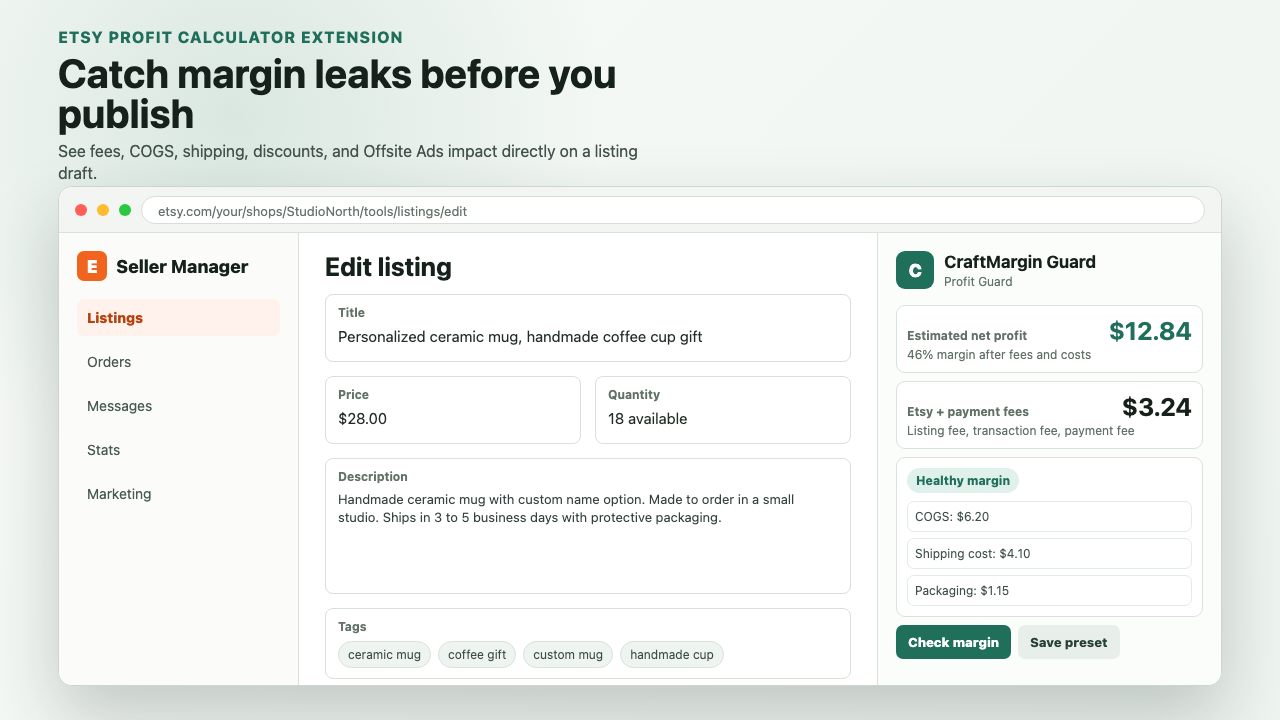Click the Estimated net profit label

tap(967, 336)
